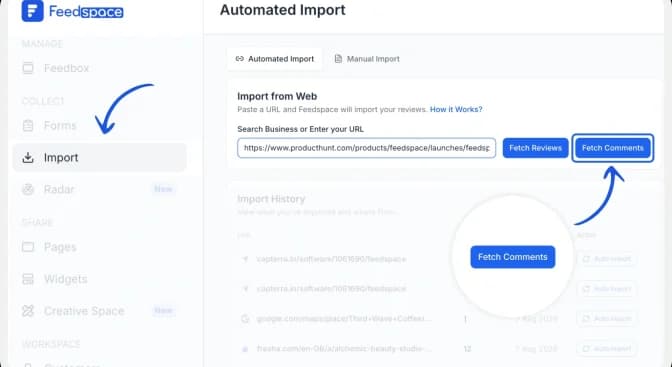This screenshot has height=367, width=672.
Task: Click the Fetch Reviews button
Action: pos(535,148)
